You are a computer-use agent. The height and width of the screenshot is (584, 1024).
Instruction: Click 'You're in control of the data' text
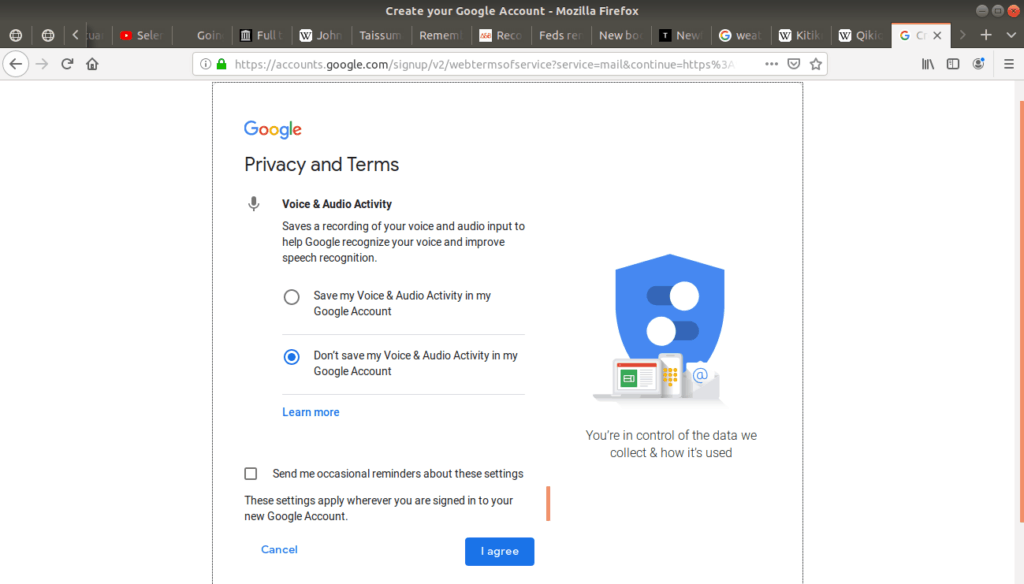pos(671,444)
